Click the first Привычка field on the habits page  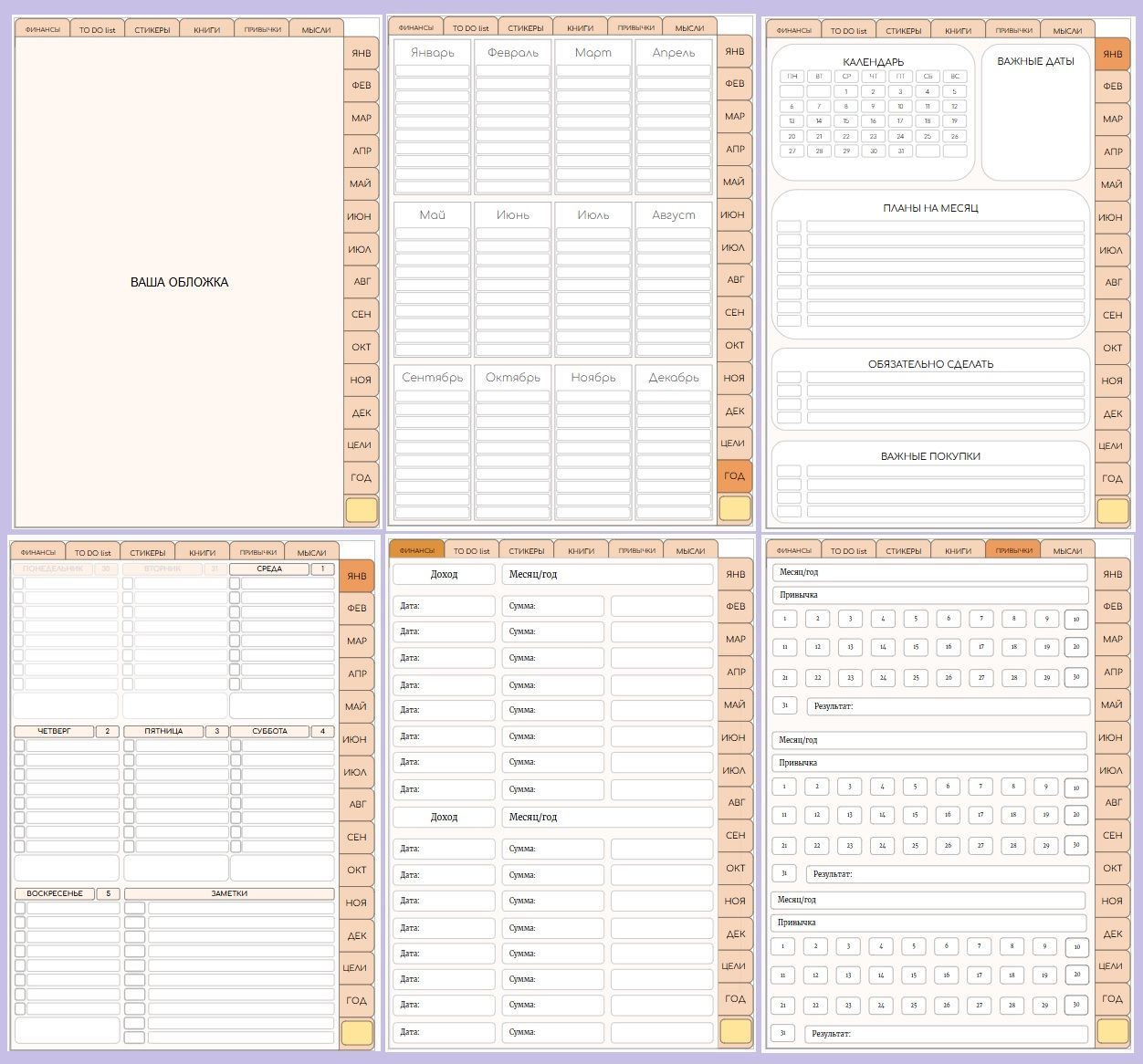pos(930,595)
